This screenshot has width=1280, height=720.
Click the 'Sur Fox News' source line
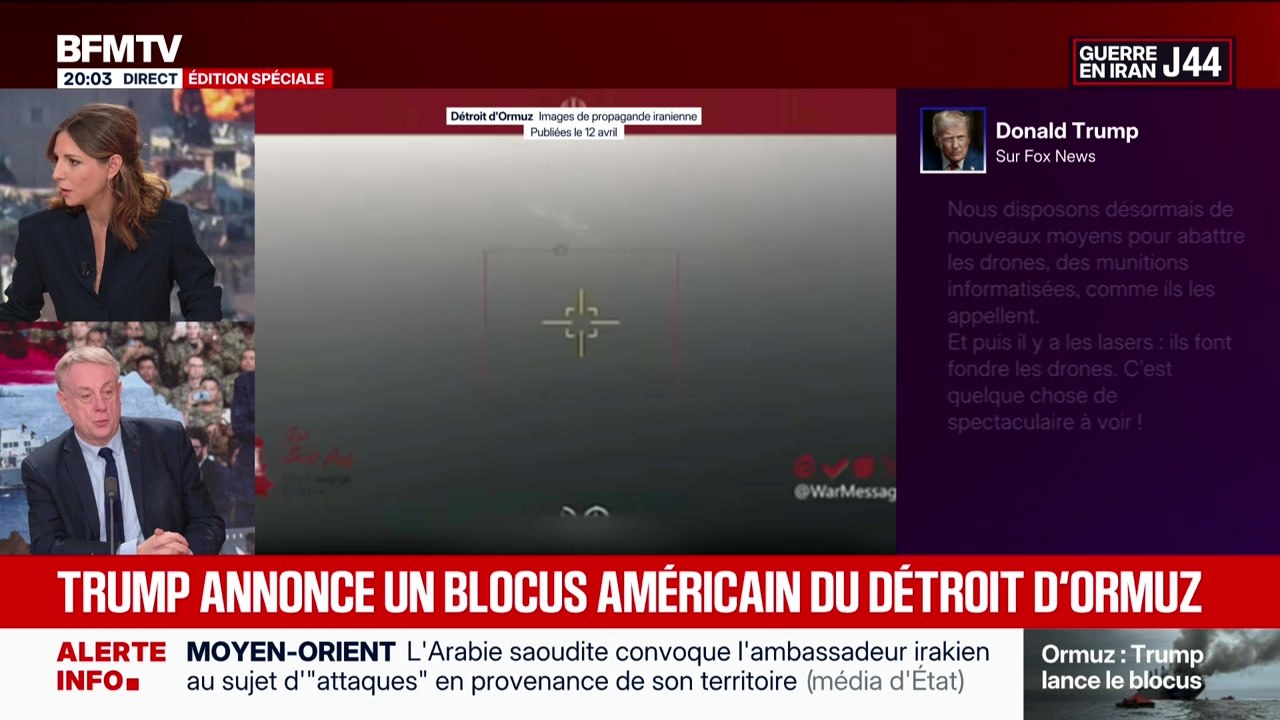[x=1045, y=156]
